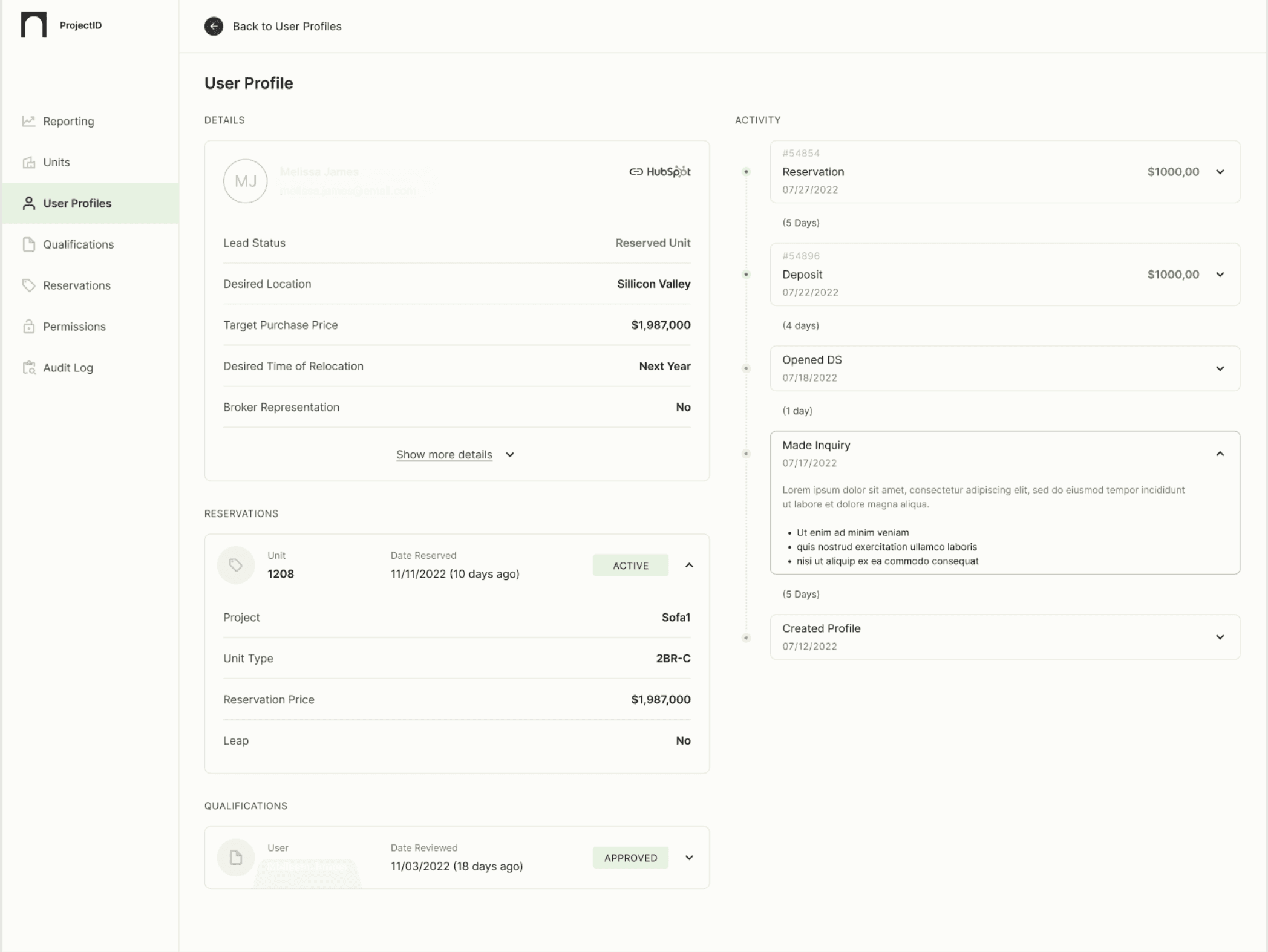Click the back arrow icon
1268x952 pixels.
(214, 26)
